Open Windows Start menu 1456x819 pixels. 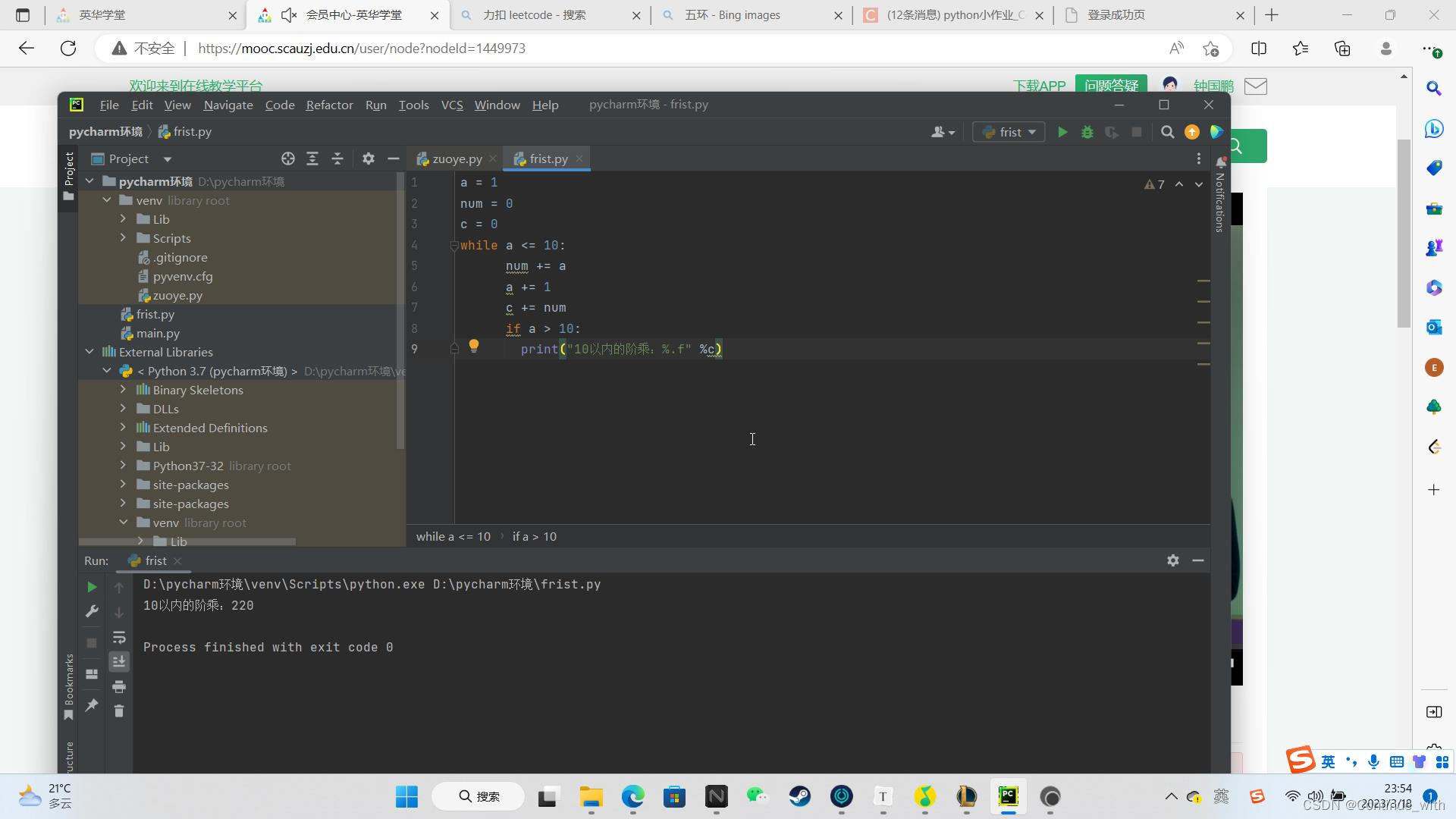[406, 796]
